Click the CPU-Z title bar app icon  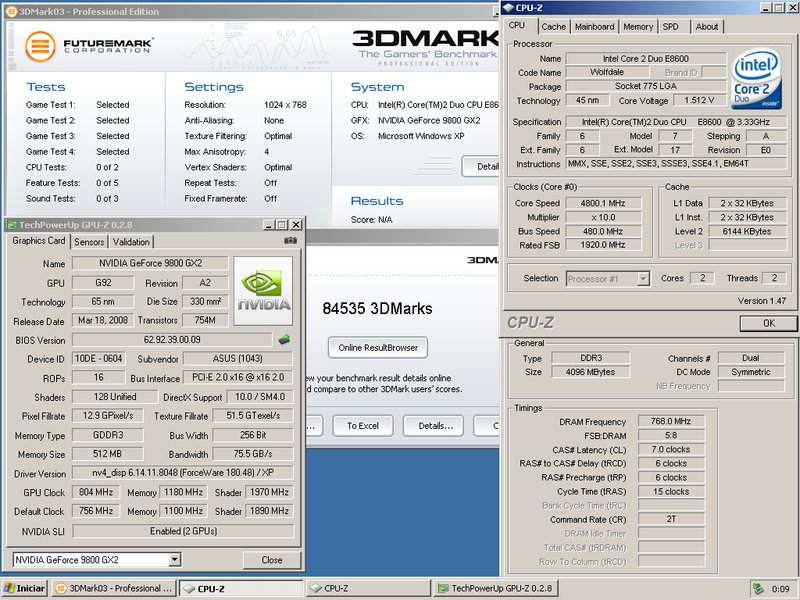[x=508, y=8]
